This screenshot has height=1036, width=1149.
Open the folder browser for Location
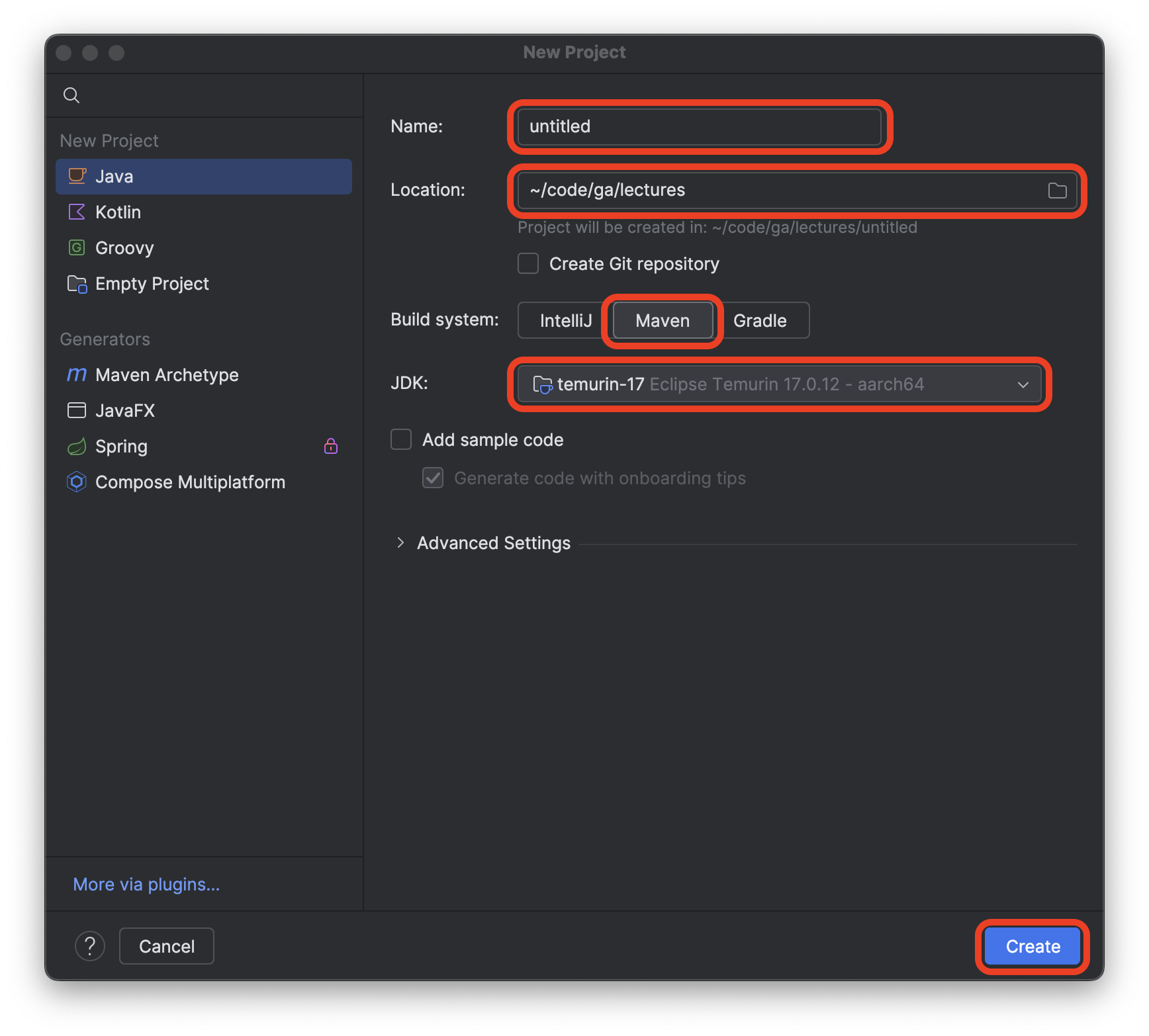pos(1057,190)
